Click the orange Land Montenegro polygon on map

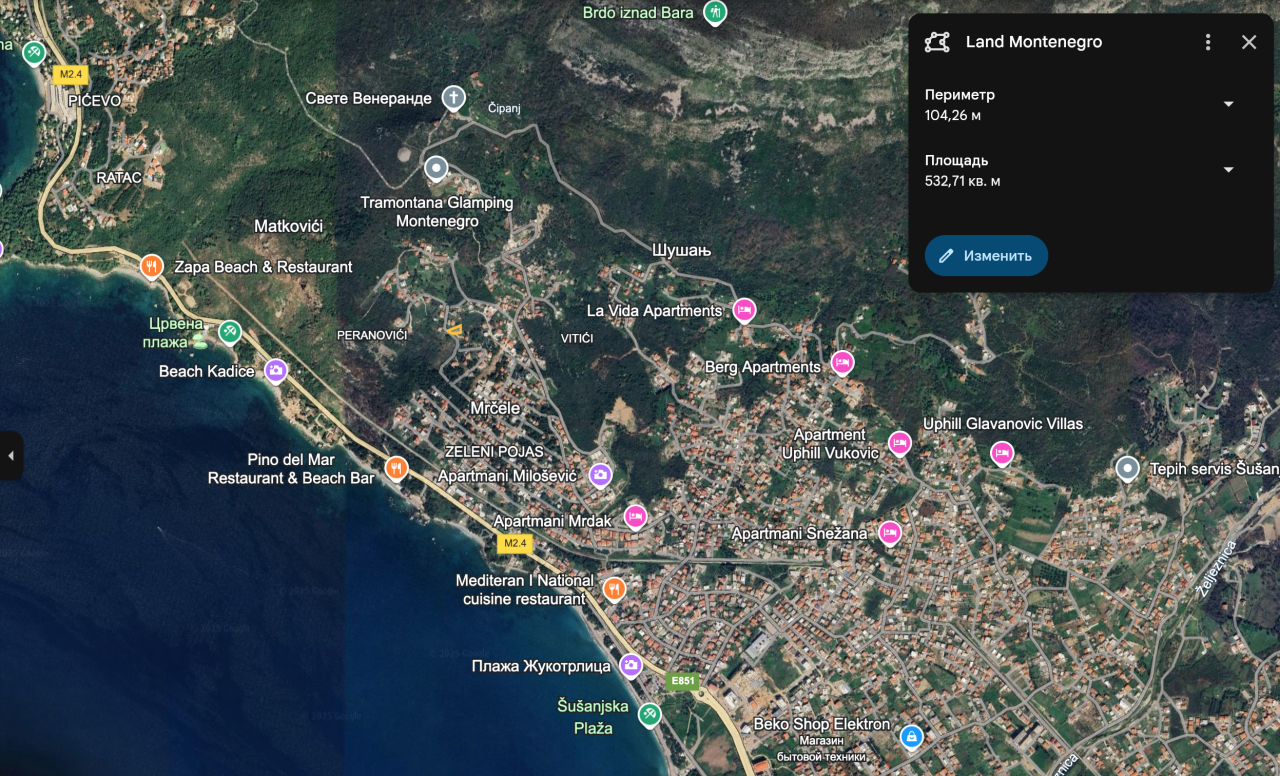[x=455, y=329]
